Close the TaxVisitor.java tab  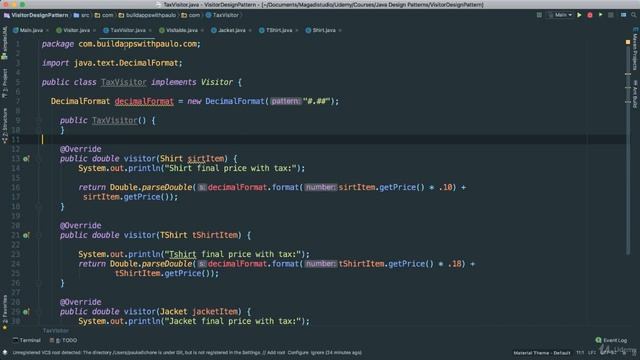tap(150, 31)
